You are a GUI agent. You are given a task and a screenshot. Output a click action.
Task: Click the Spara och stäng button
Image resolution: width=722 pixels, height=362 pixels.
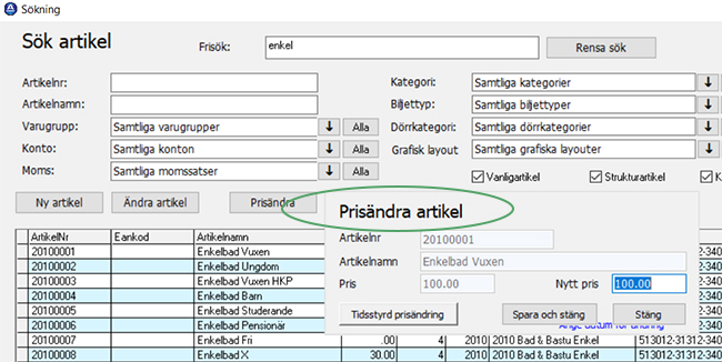pyautogui.click(x=549, y=315)
